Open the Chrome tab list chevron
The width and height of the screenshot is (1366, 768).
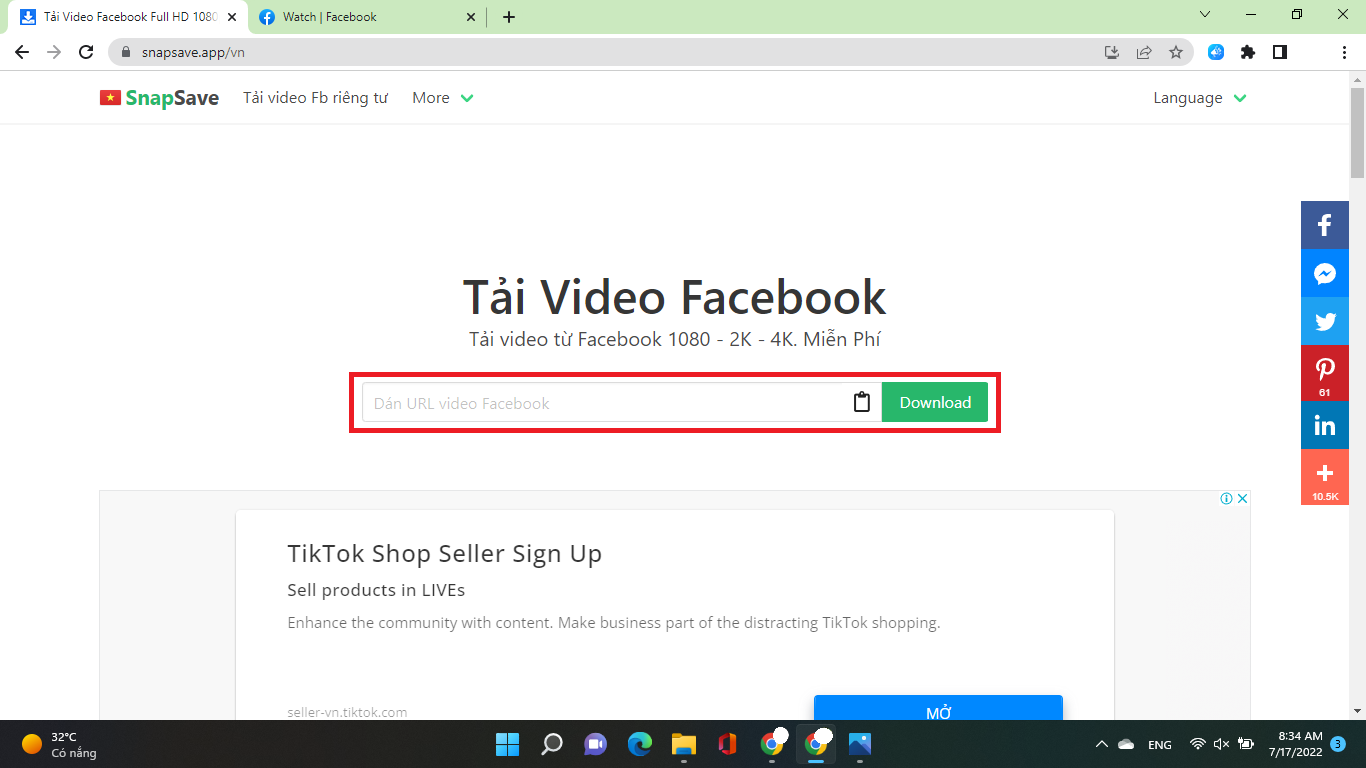[1205, 15]
